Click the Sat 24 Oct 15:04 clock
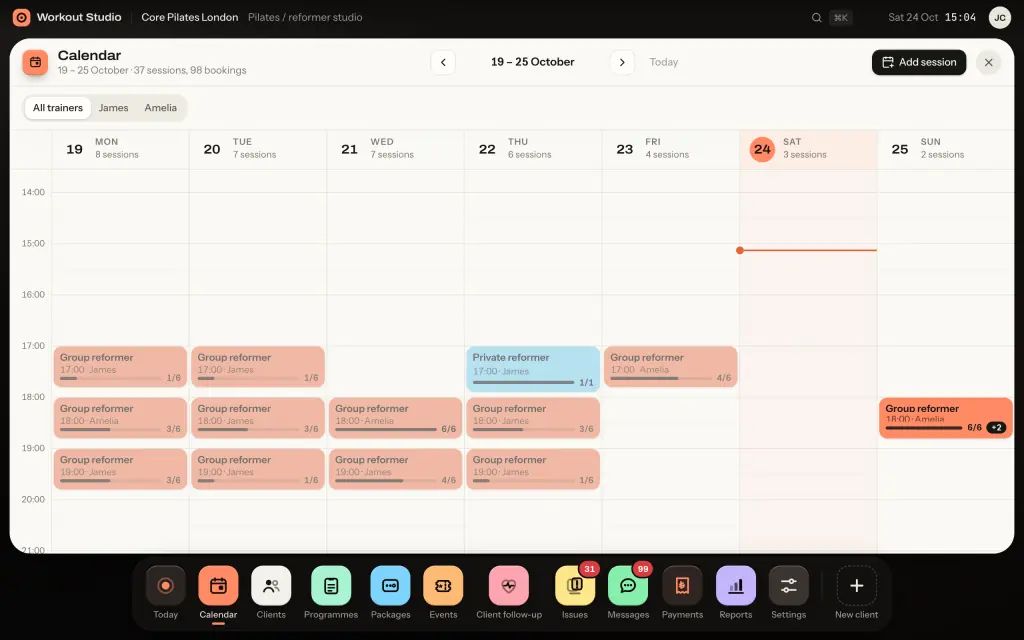This screenshot has width=1024, height=640. coord(932,18)
